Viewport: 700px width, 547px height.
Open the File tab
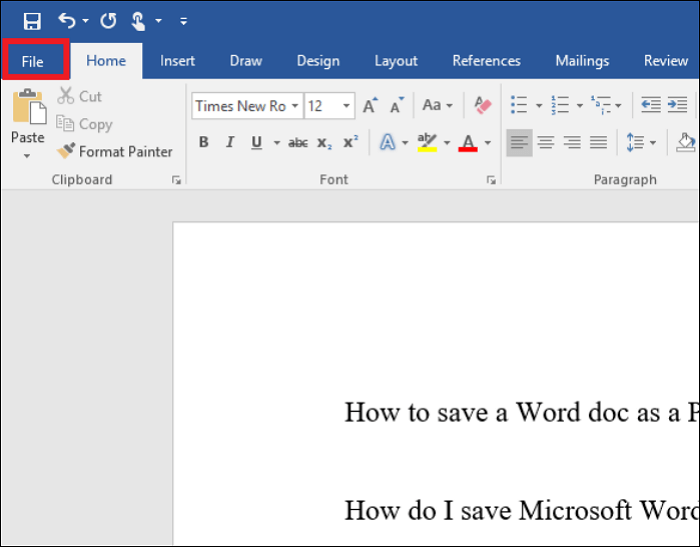pyautogui.click(x=33, y=61)
